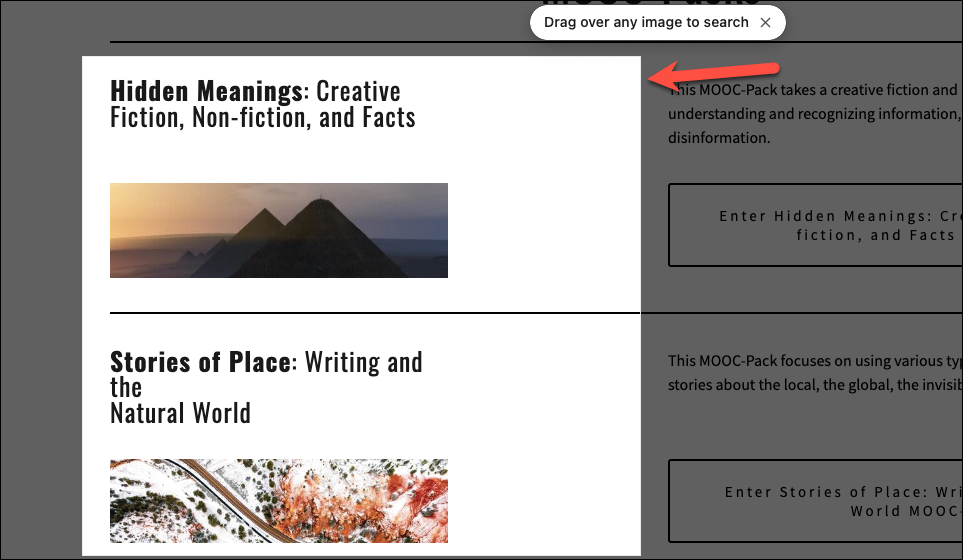Click the red arrow annotation

tap(714, 75)
